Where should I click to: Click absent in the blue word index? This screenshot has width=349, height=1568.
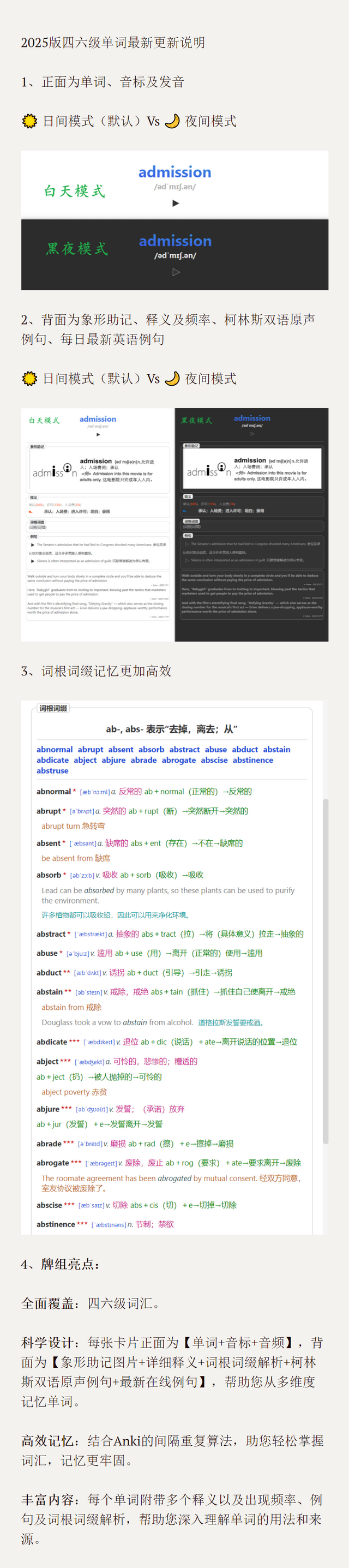point(121,749)
